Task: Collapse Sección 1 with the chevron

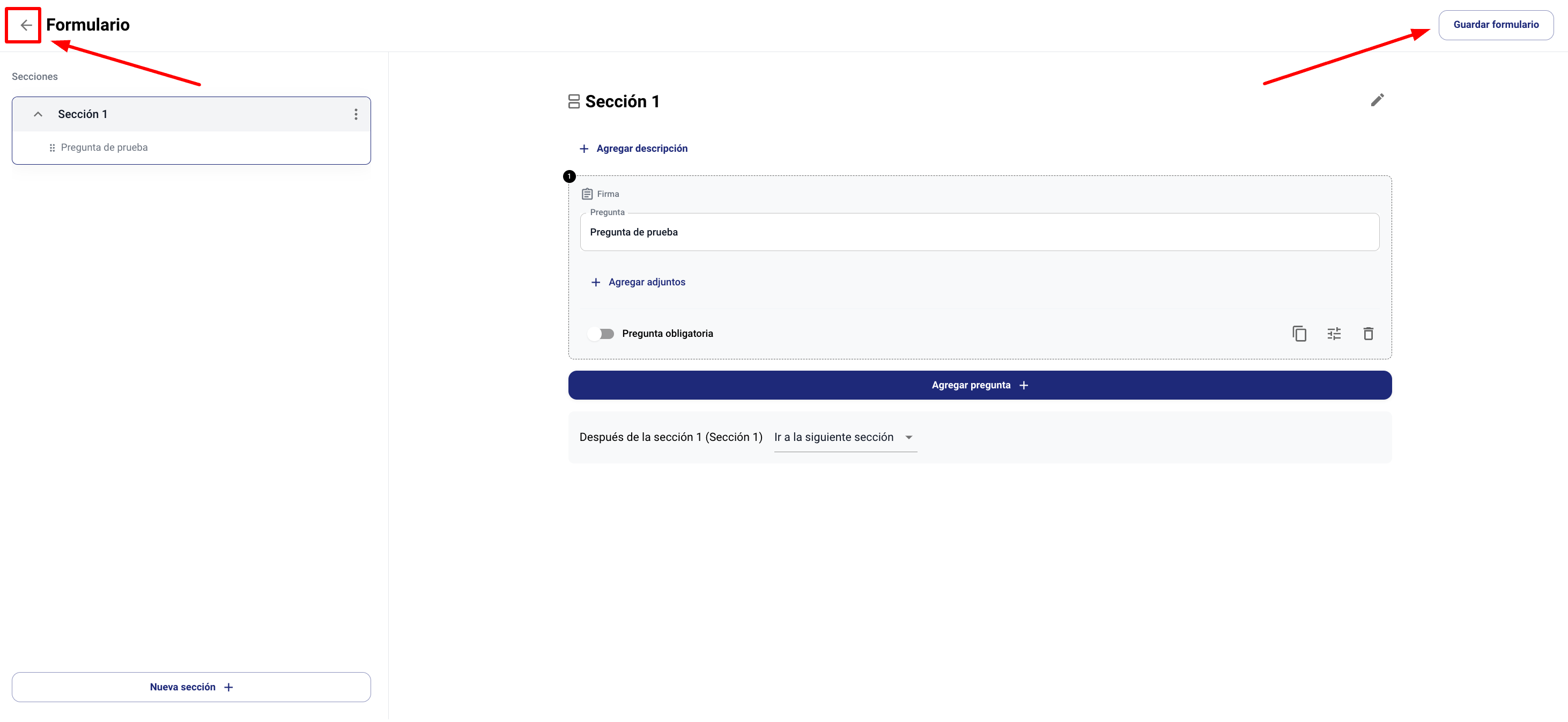Action: [38, 114]
